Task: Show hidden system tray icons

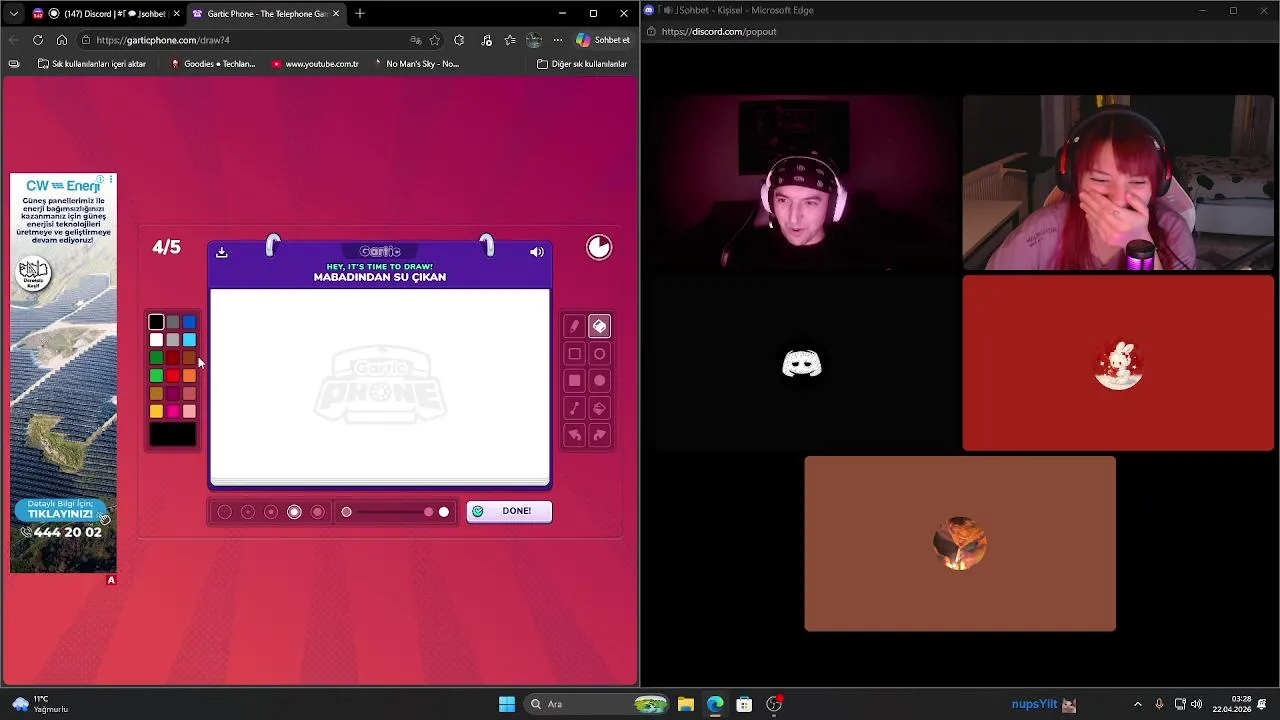Action: [1137, 704]
